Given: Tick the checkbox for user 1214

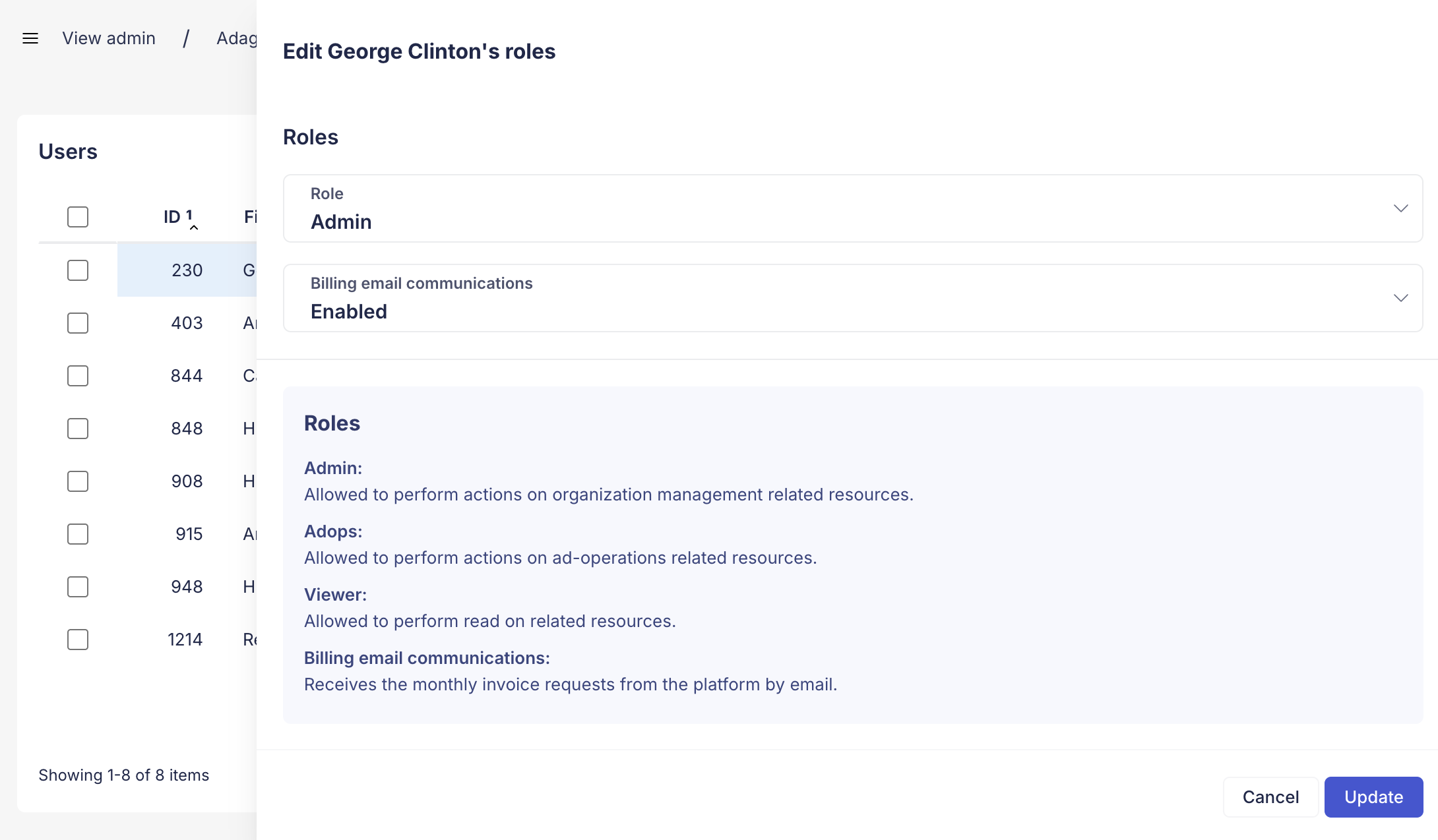Looking at the screenshot, I should [78, 640].
